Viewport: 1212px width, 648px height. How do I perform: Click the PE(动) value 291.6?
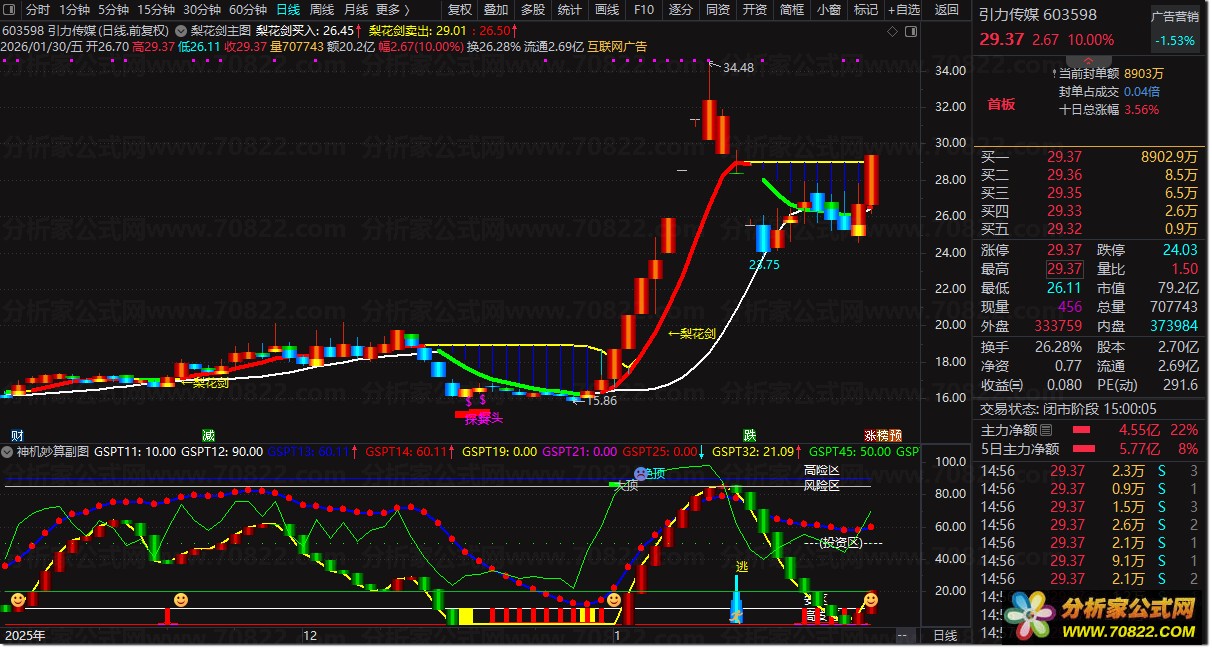pos(1179,384)
